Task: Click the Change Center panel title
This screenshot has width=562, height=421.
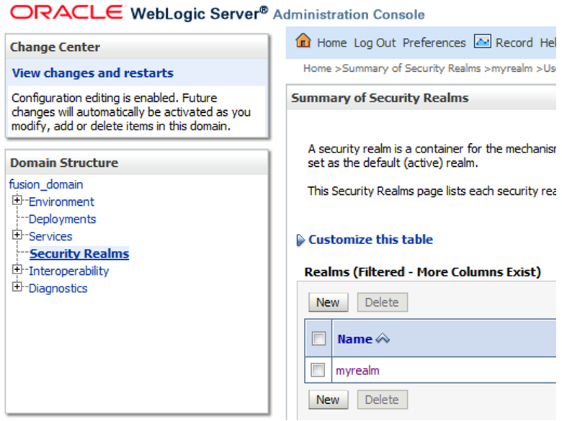Action: 55,47
